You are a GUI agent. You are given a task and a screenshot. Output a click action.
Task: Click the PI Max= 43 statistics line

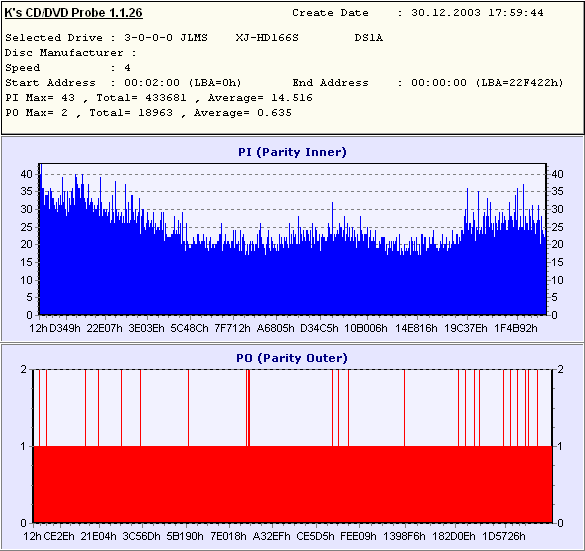click(159, 98)
